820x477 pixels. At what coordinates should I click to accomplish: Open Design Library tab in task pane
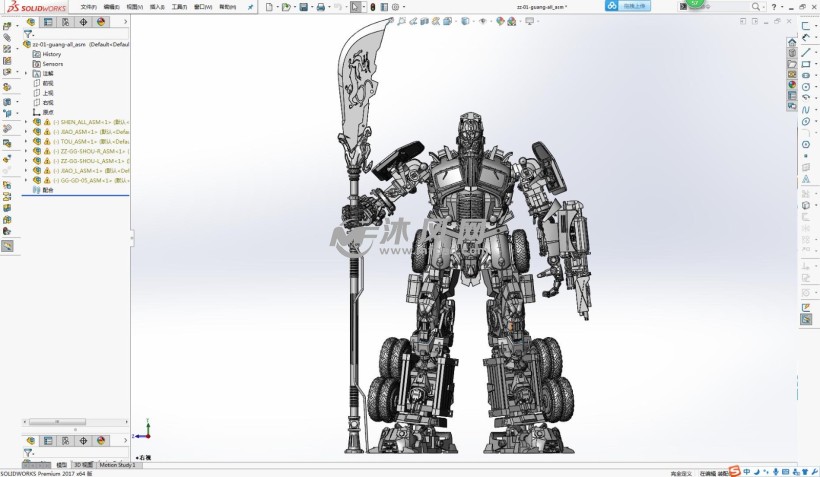pyautogui.click(x=792, y=53)
